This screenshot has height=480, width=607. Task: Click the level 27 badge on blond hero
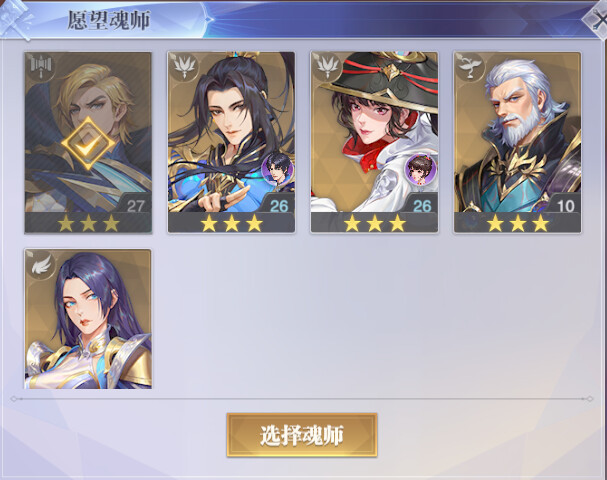(135, 206)
